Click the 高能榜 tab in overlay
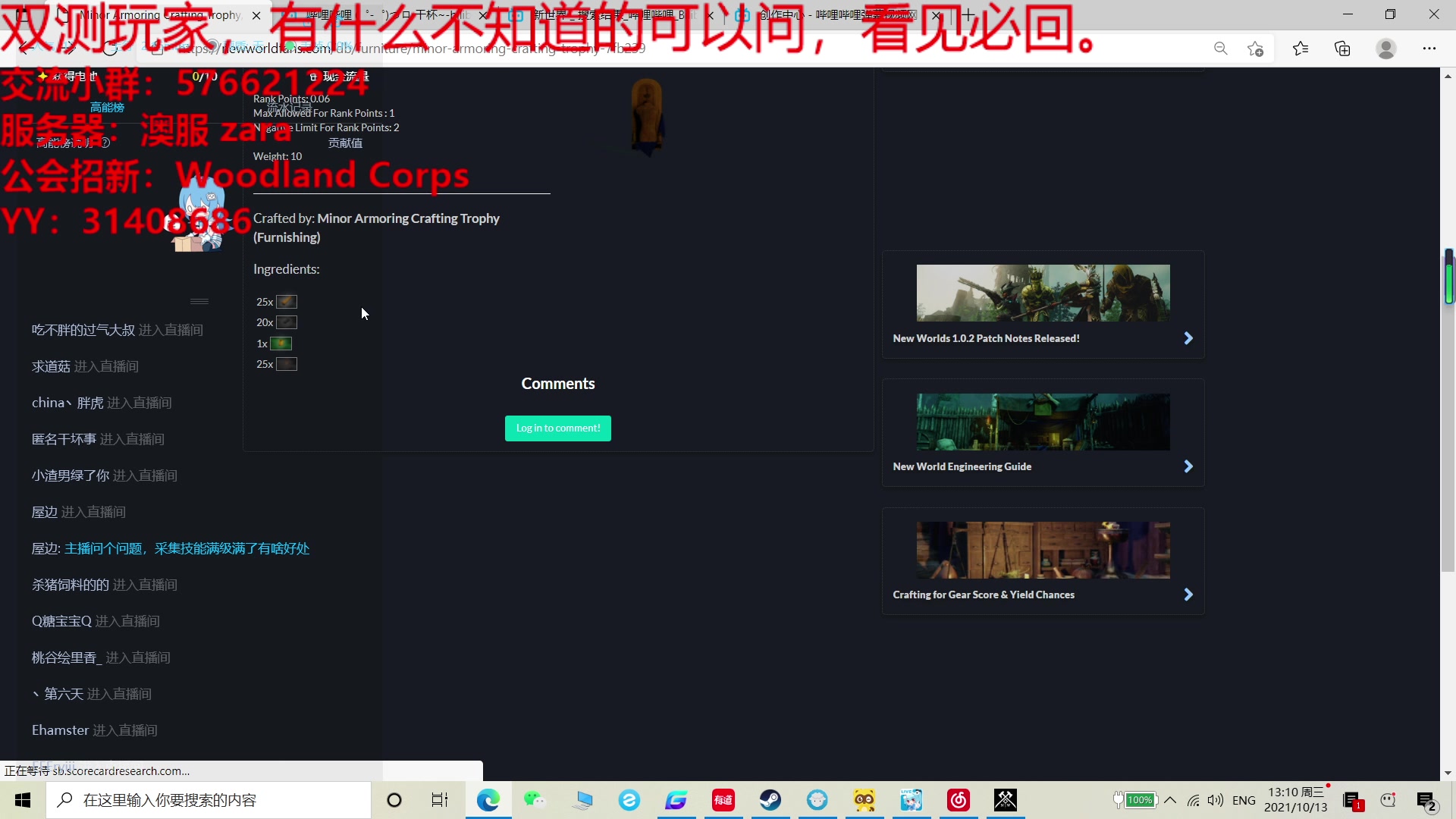 pyautogui.click(x=107, y=108)
